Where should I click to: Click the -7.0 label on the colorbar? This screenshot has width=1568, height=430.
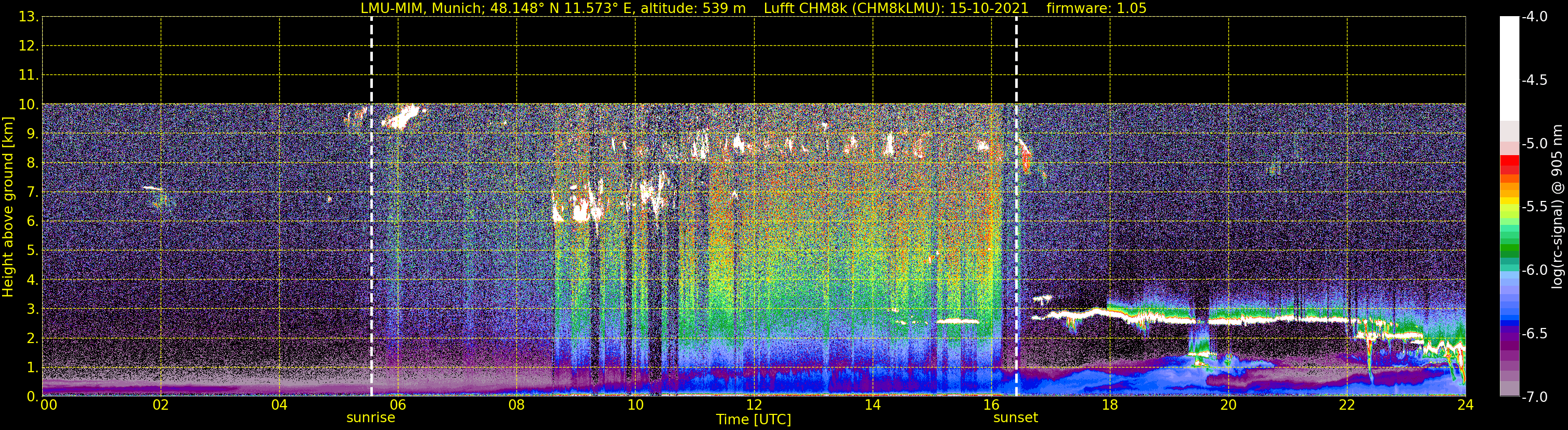[x=1534, y=397]
